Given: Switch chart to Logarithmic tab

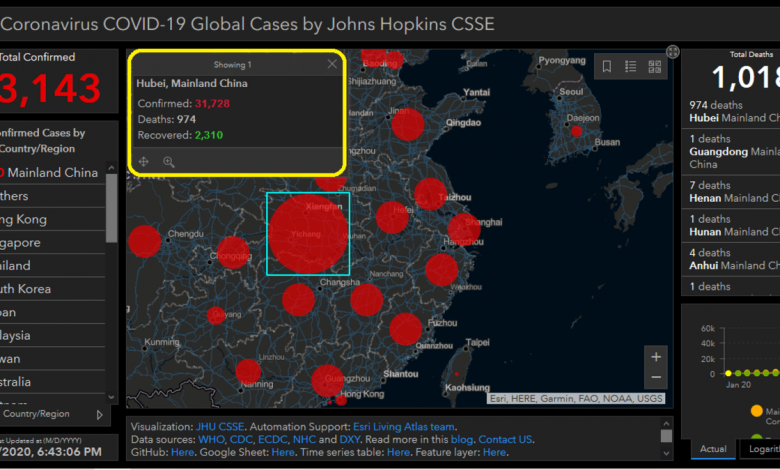Looking at the screenshot, I should click(x=761, y=449).
